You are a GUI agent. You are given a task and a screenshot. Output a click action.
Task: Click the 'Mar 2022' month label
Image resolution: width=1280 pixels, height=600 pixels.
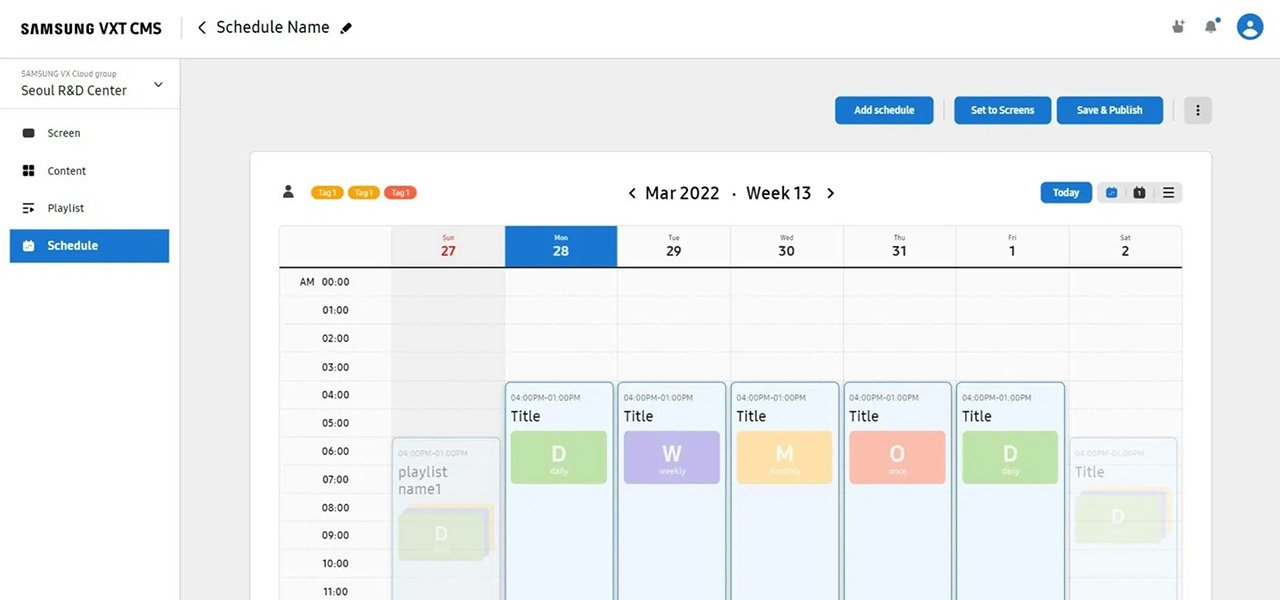point(682,193)
